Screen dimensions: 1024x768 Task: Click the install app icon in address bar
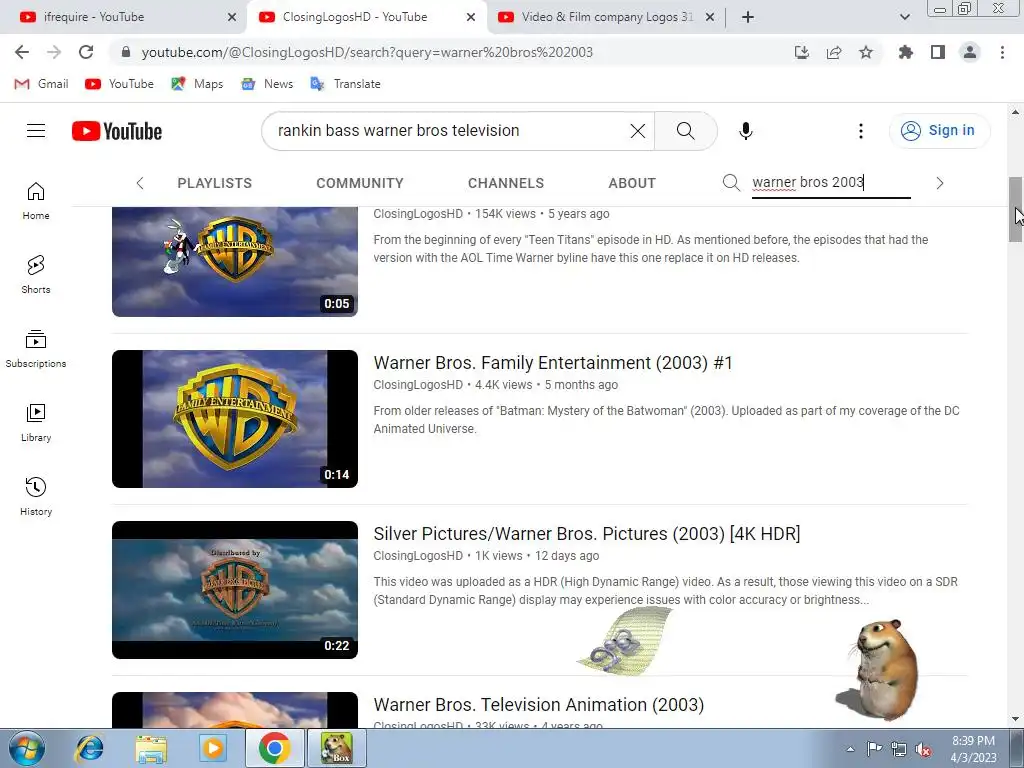802,52
